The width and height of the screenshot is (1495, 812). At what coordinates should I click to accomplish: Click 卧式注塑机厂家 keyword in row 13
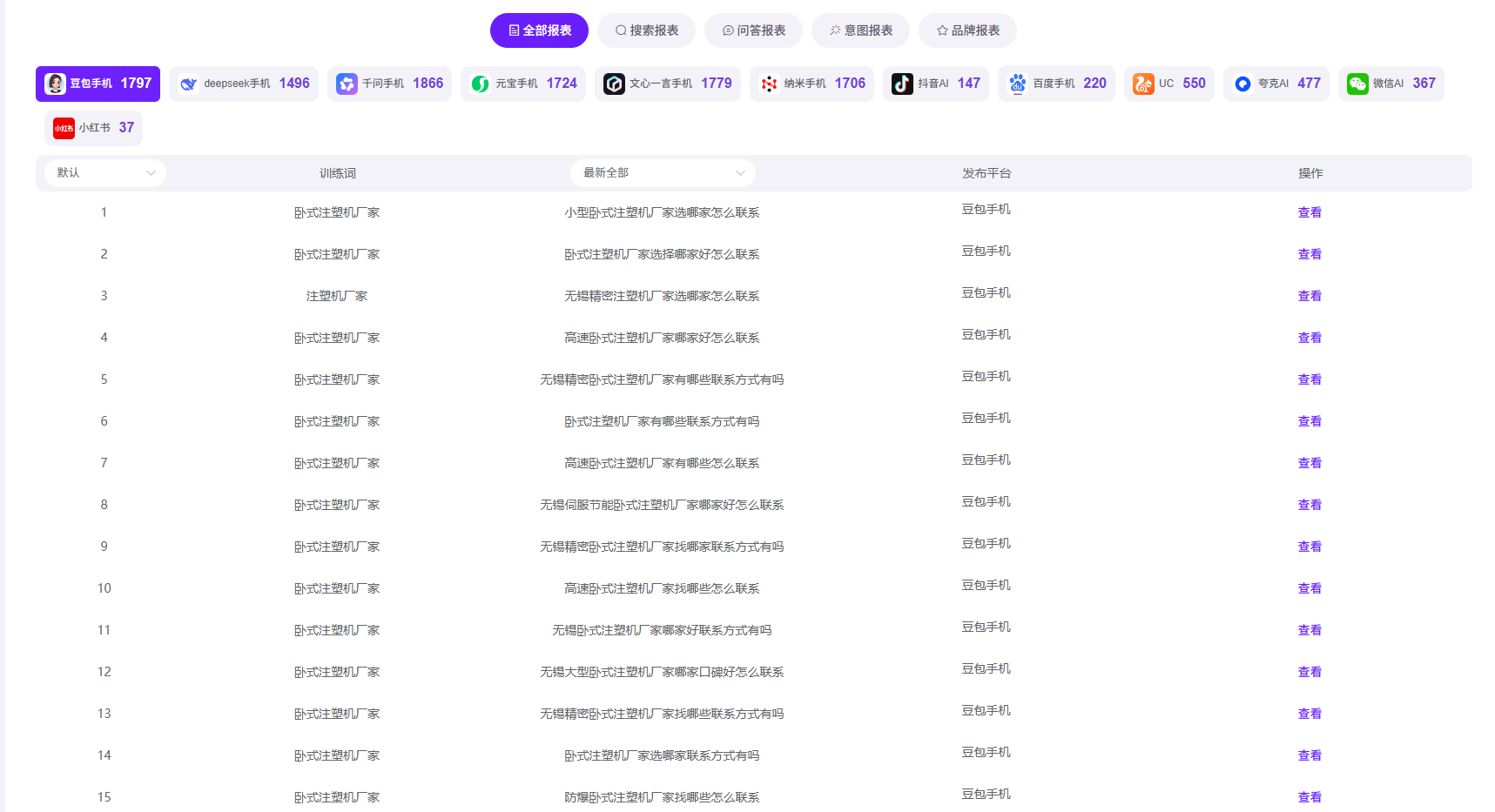pyautogui.click(x=337, y=714)
